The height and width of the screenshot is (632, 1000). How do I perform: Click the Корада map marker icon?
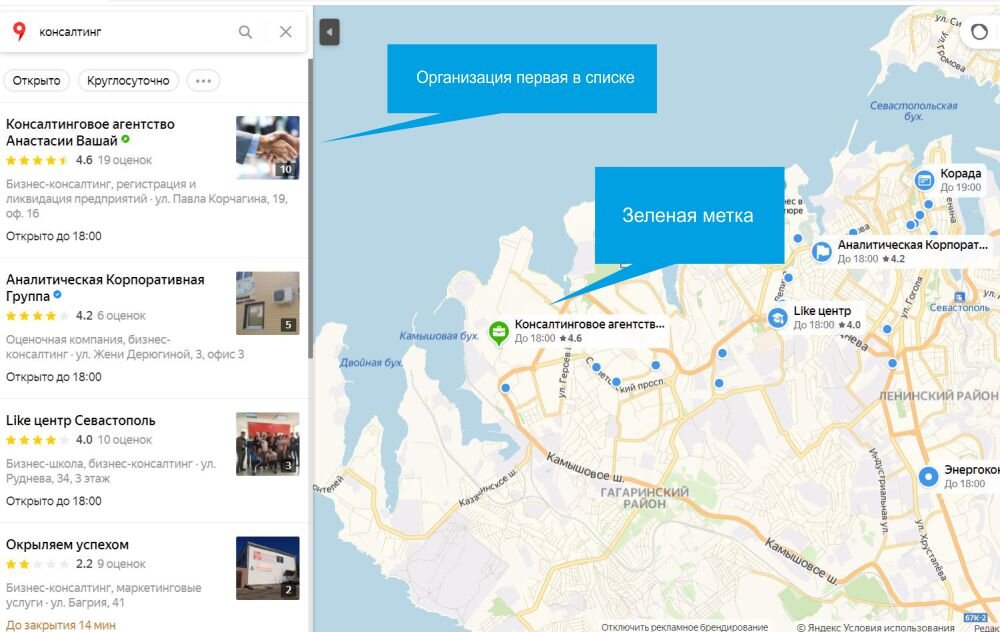coord(924,180)
